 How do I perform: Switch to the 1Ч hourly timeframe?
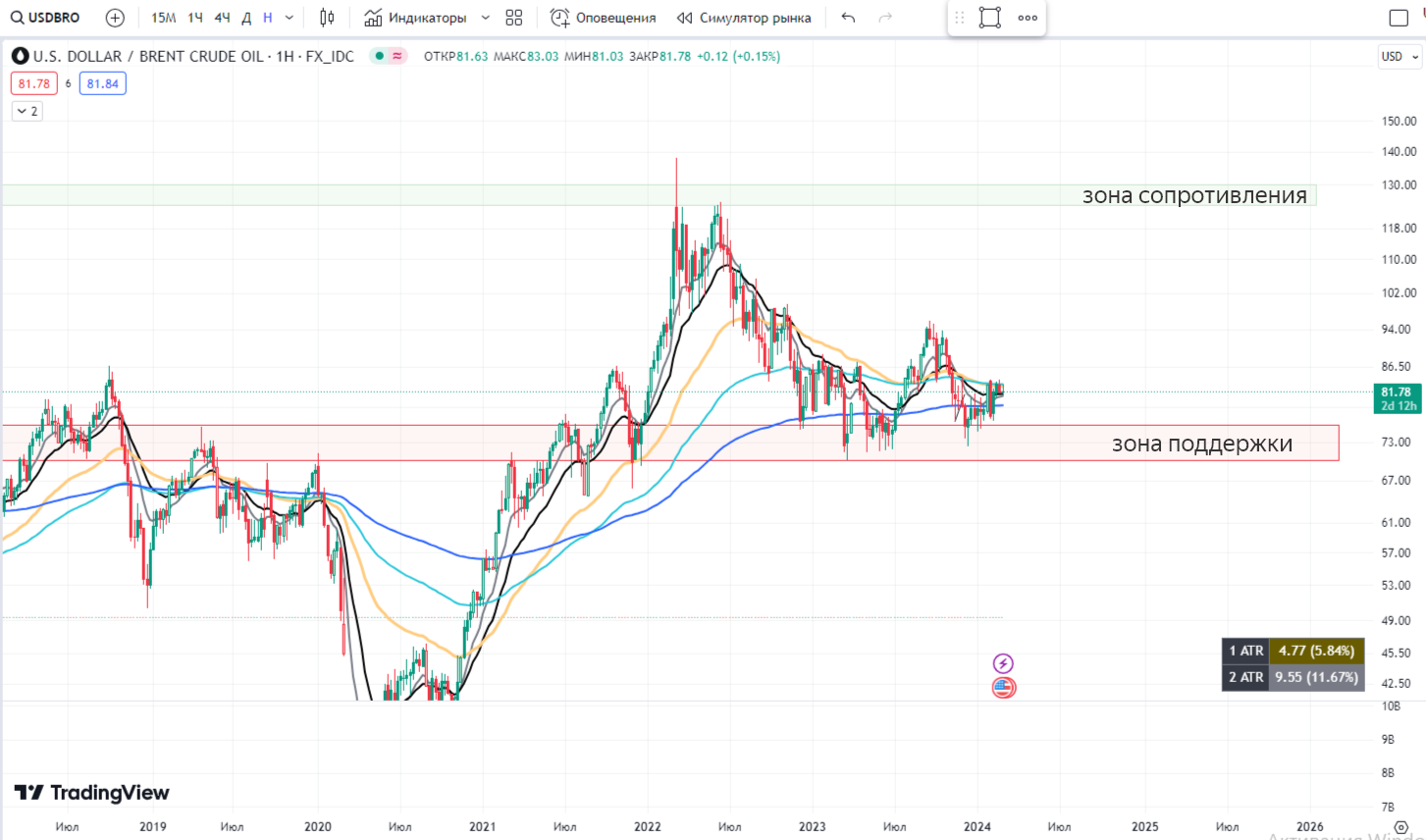[195, 18]
